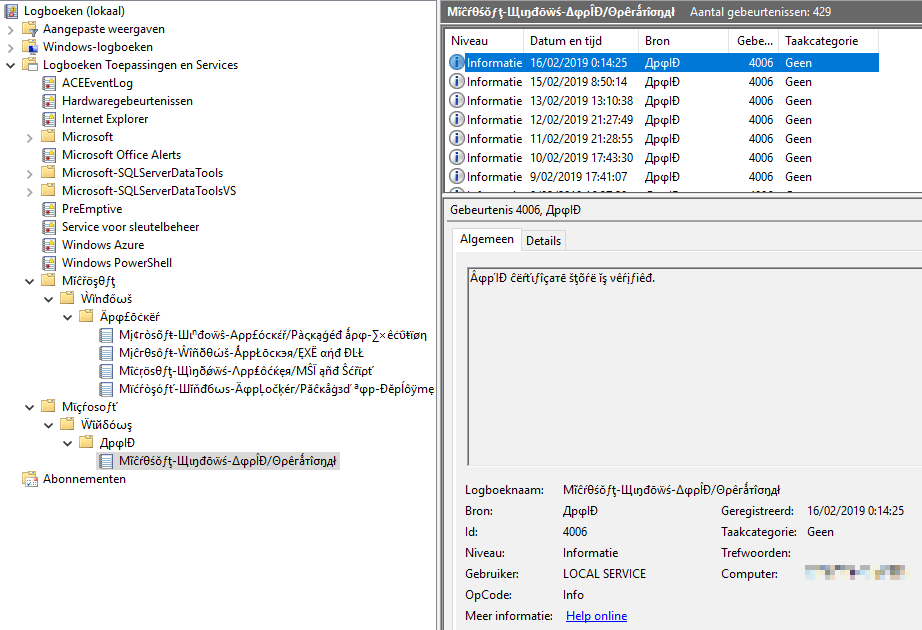922x630 pixels.
Task: Collapse Windows folder above AppLocker
Action: [49, 299]
